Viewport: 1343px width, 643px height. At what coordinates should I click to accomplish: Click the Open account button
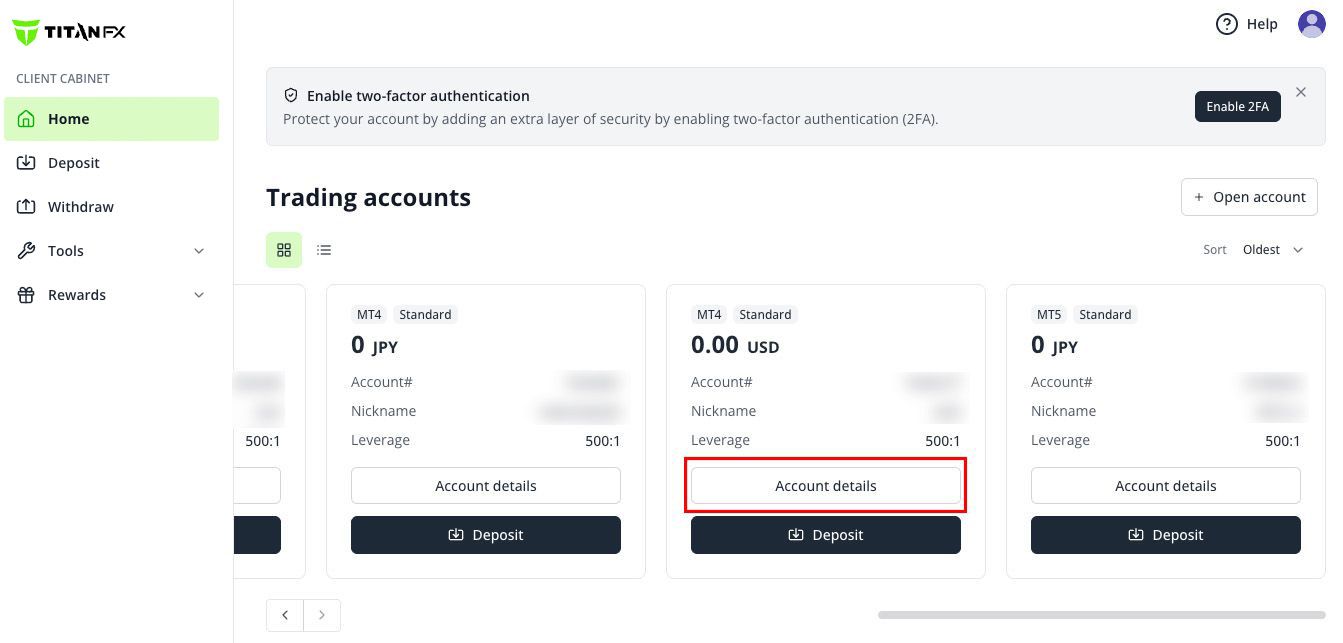[x=1249, y=197]
